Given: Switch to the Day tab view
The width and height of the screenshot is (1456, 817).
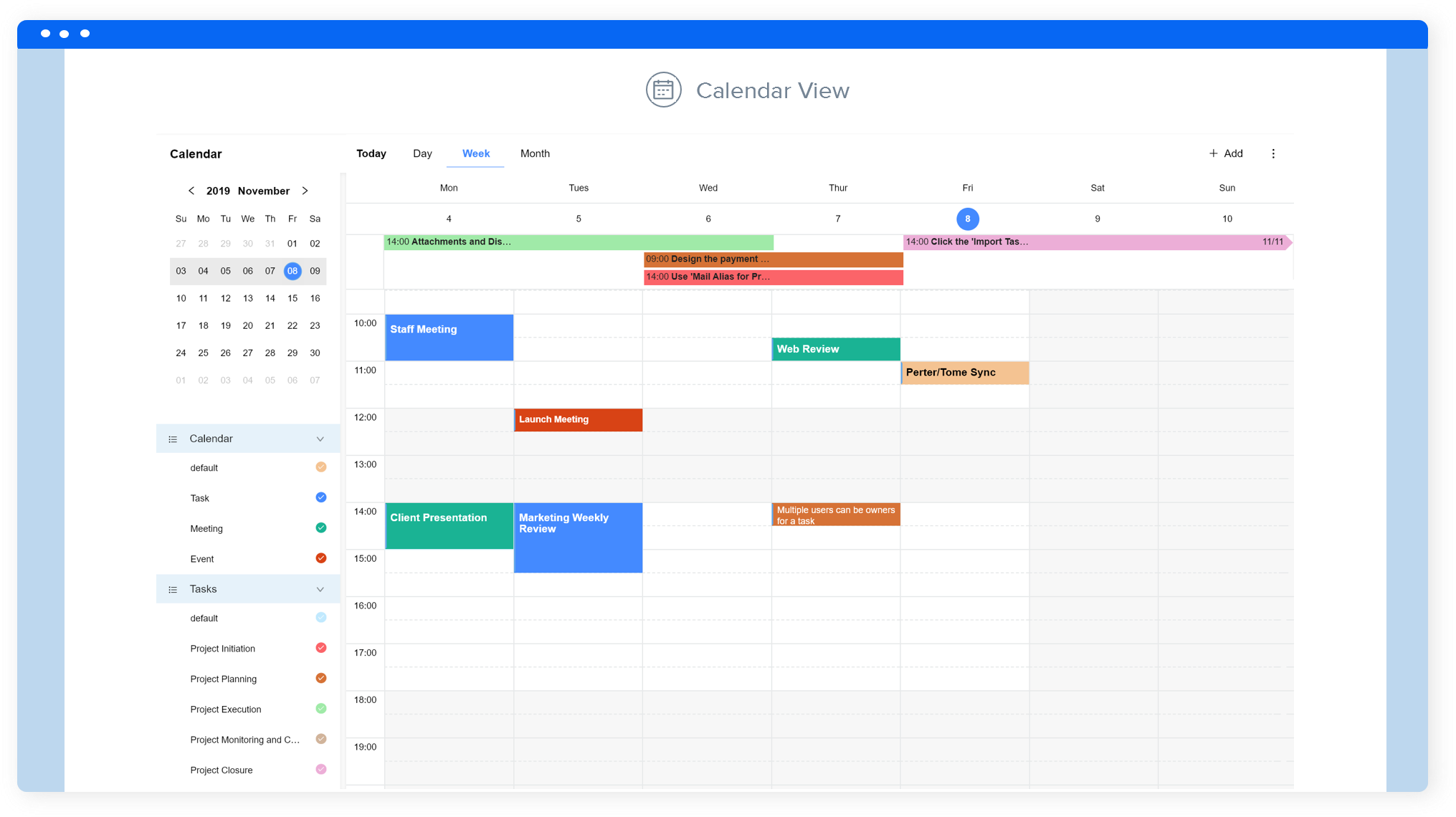Looking at the screenshot, I should [x=421, y=153].
